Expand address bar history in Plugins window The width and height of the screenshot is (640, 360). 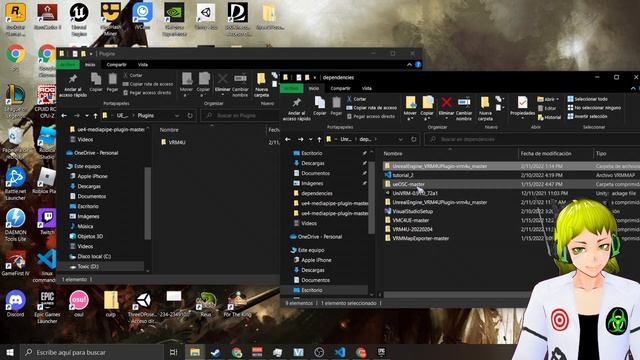click(x=177, y=116)
